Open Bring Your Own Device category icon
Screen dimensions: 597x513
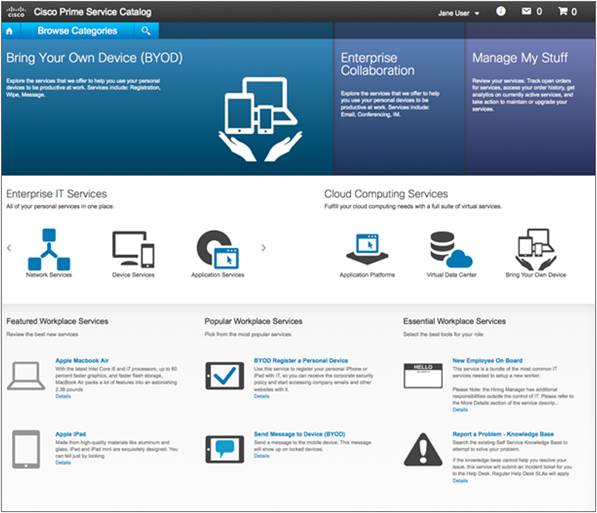tap(536, 249)
